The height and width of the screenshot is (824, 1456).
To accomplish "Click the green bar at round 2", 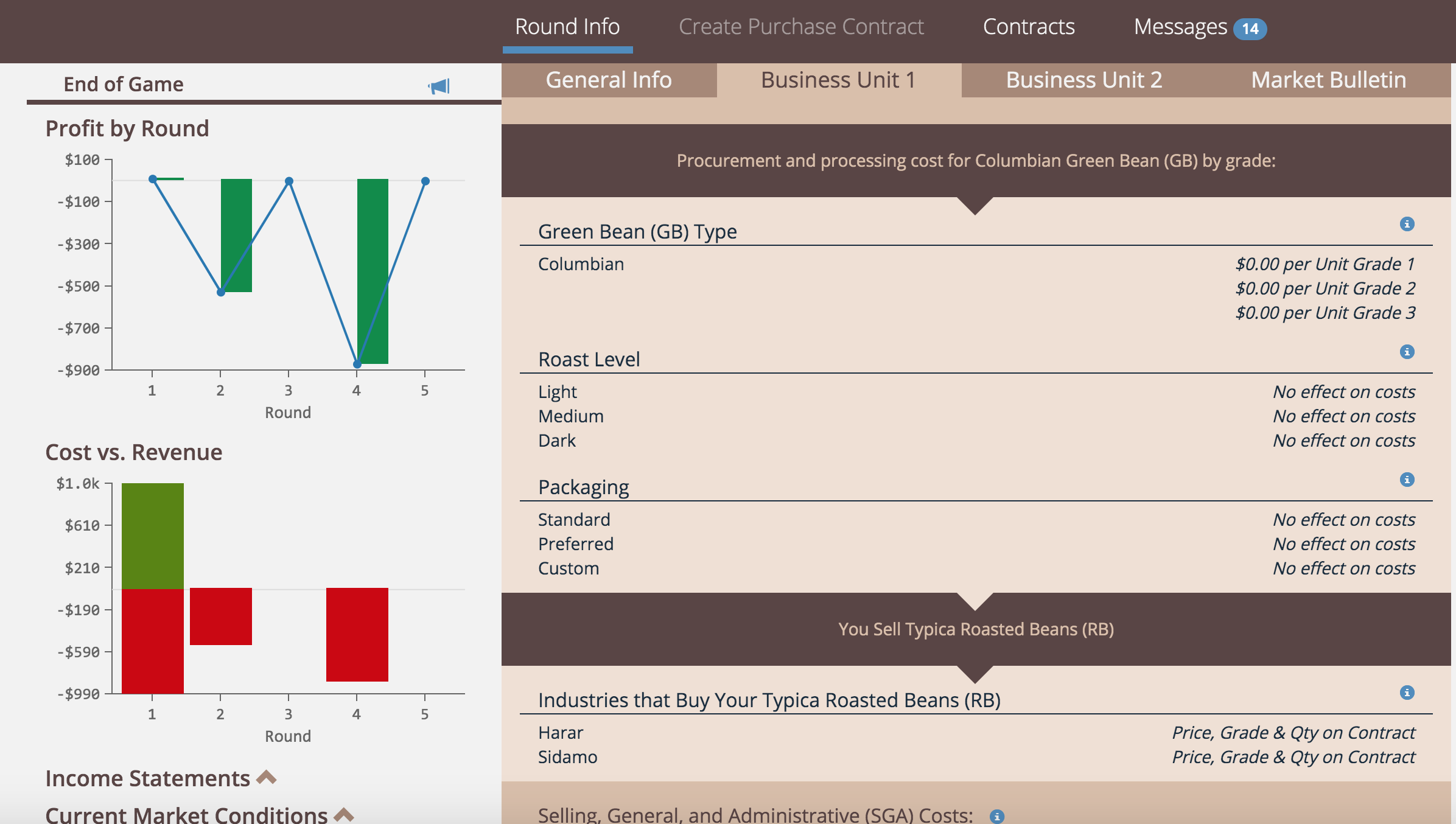I will pos(236,234).
